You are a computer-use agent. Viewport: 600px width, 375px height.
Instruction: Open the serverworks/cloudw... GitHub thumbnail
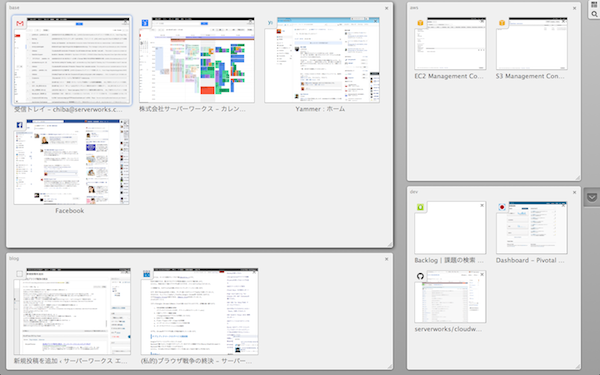[450, 297]
